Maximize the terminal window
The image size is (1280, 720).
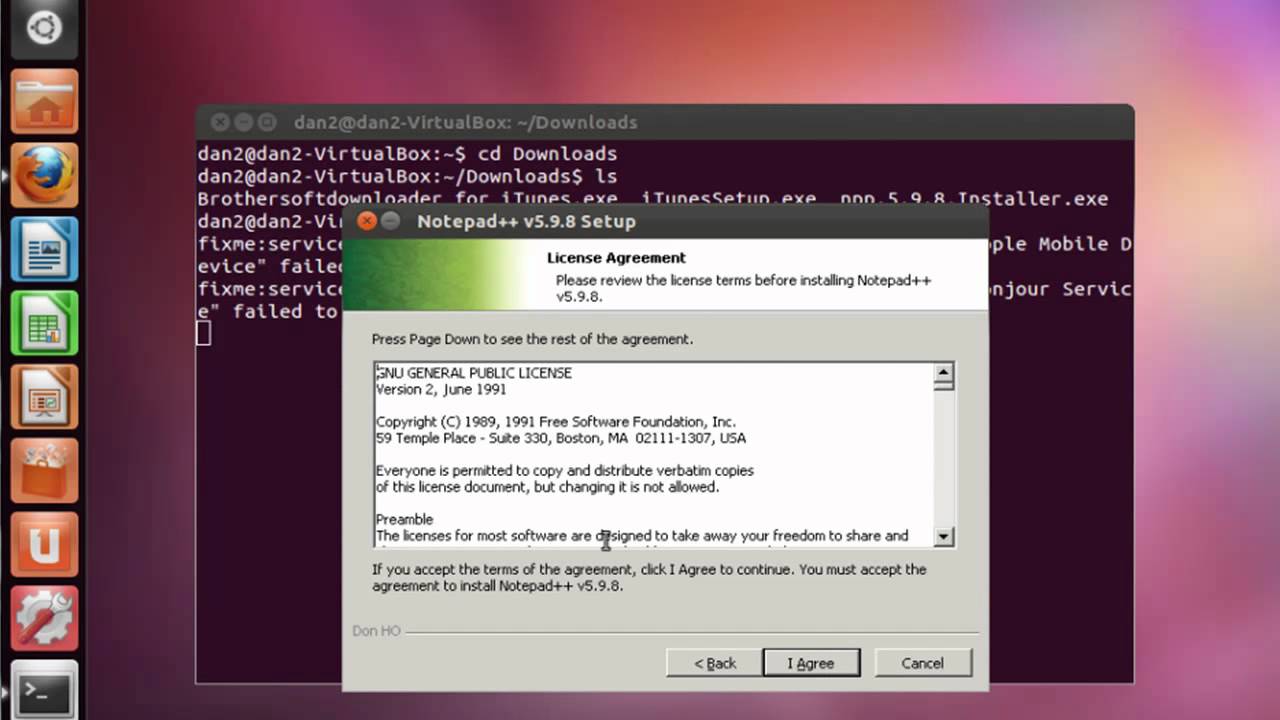(267, 122)
